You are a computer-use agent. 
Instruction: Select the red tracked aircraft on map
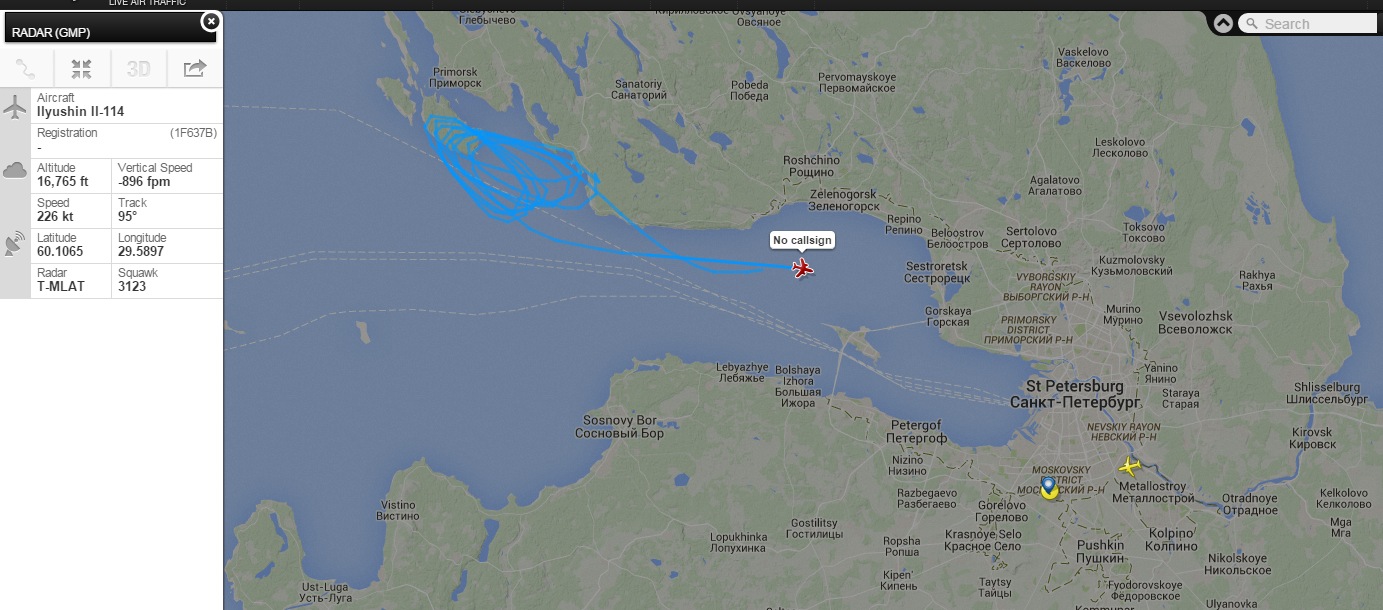802,268
